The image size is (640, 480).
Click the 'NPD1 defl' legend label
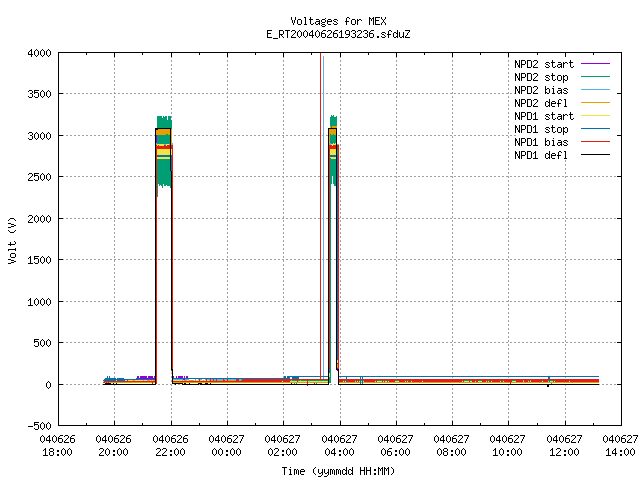point(541,155)
